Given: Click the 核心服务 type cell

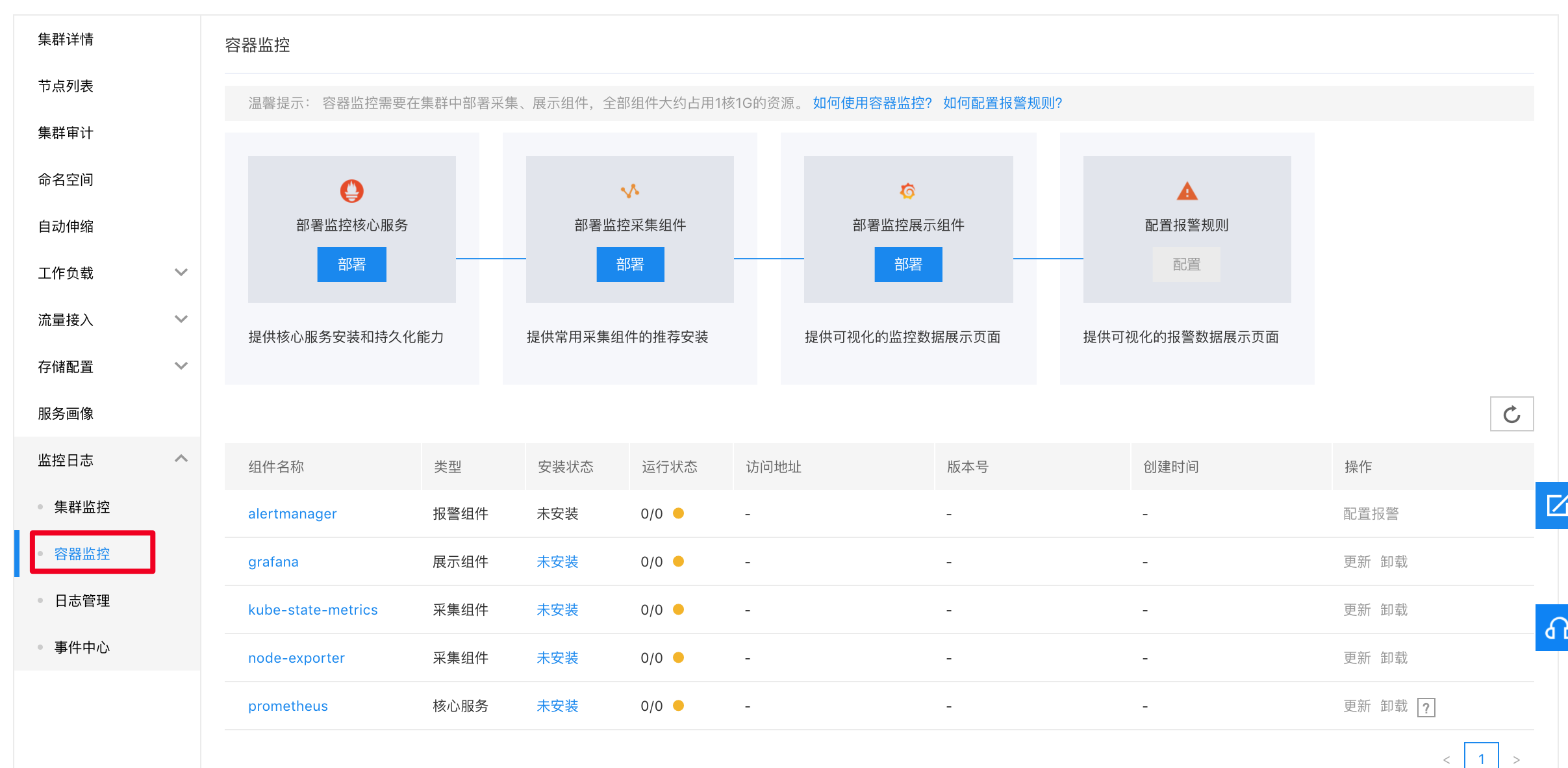Looking at the screenshot, I should click(461, 706).
